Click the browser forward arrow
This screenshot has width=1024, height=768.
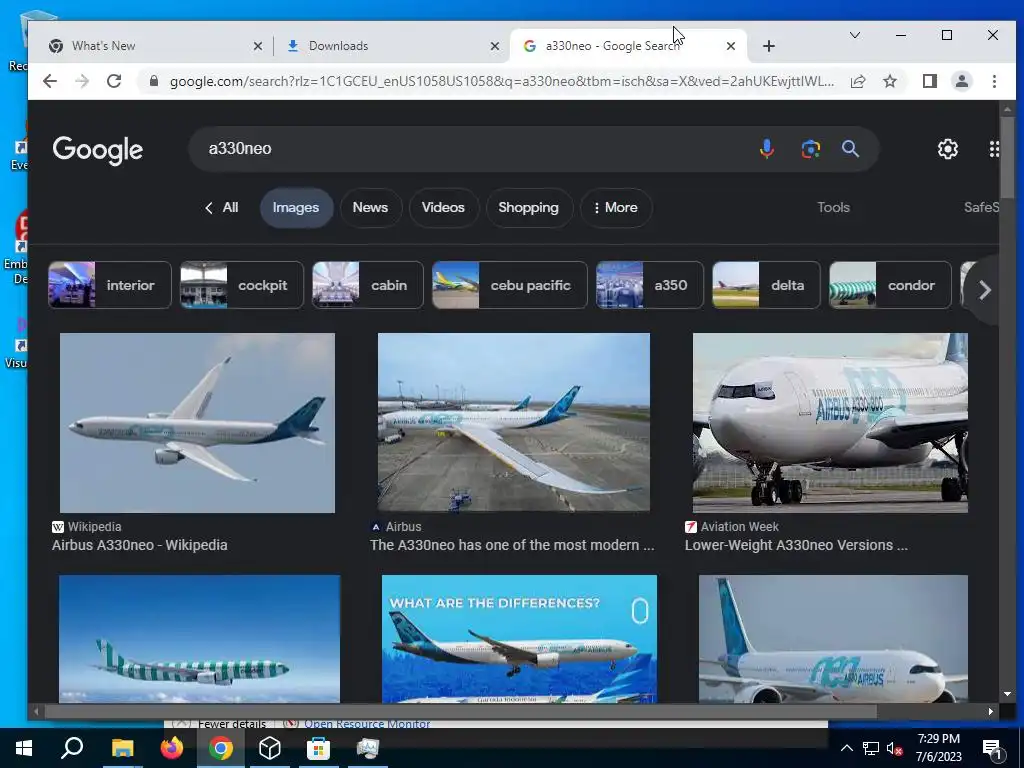click(82, 81)
